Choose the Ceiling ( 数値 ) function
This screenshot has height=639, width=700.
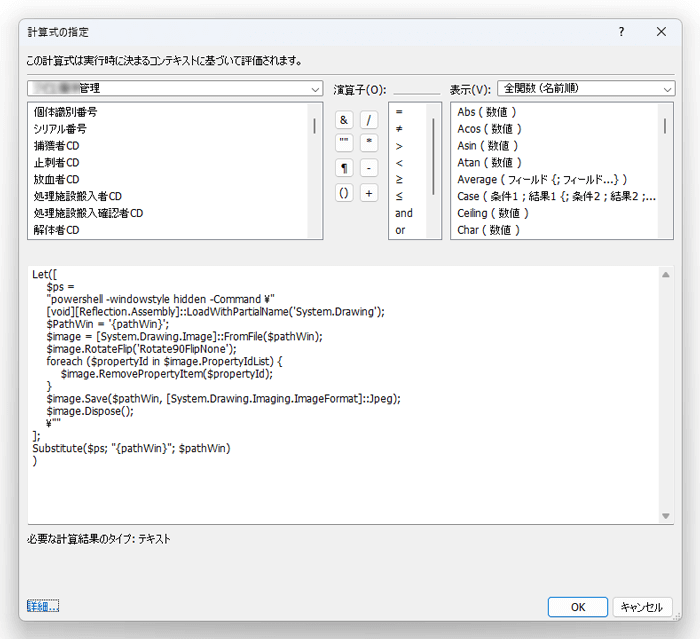[493, 213]
